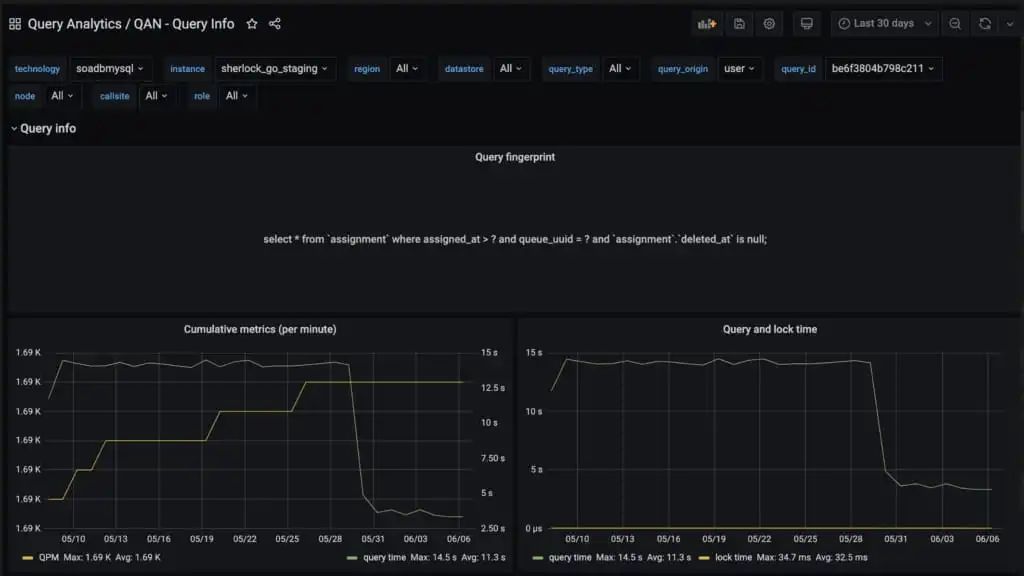Open the refresh interval dropdown arrow
This screenshot has width=1024, height=576.
(1010, 24)
